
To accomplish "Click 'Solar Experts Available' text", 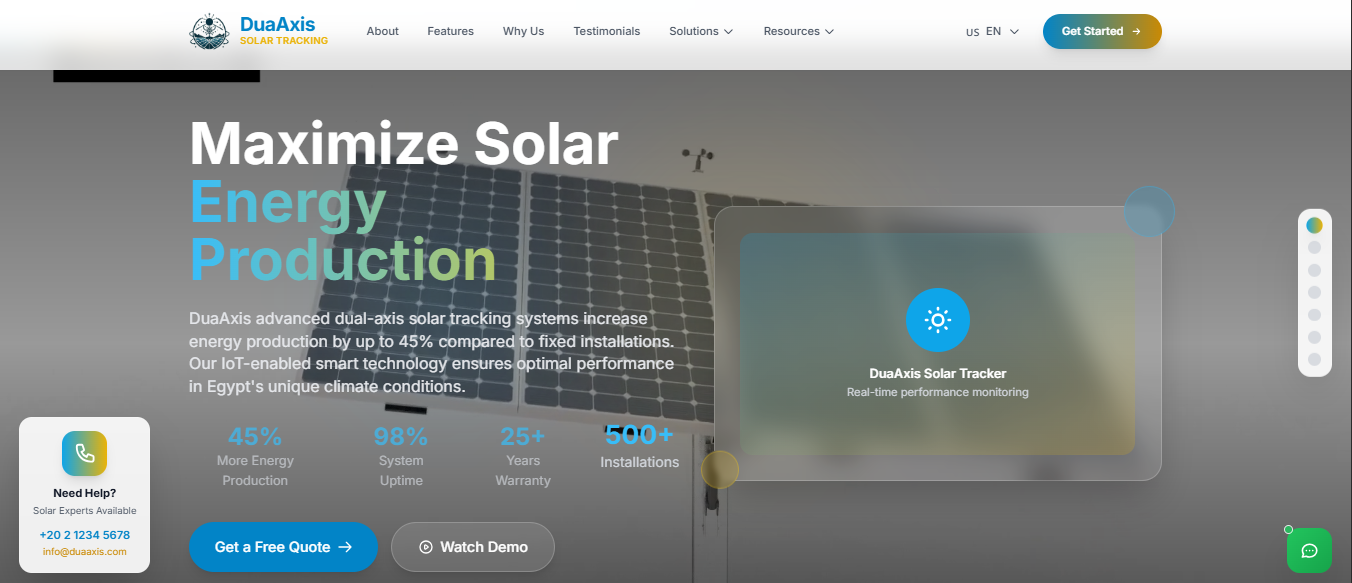I will 85,511.
